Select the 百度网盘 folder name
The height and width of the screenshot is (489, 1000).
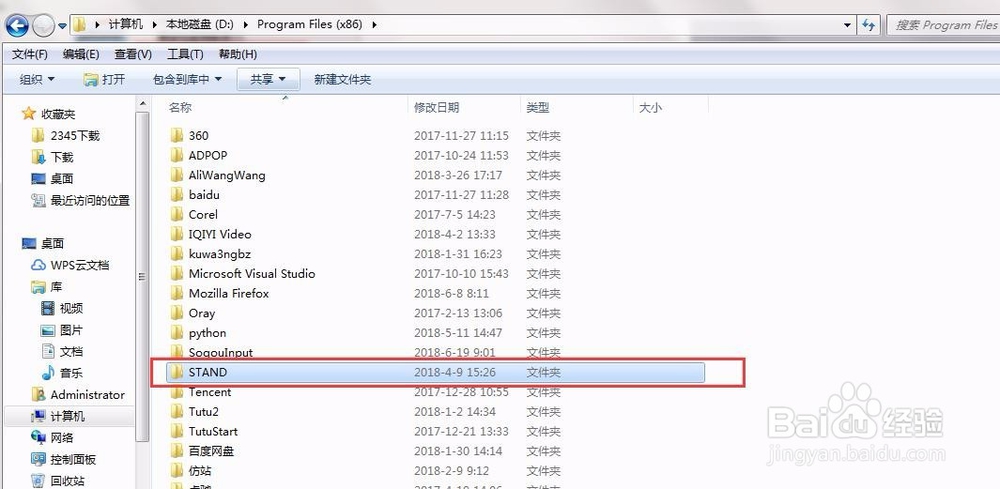point(211,451)
